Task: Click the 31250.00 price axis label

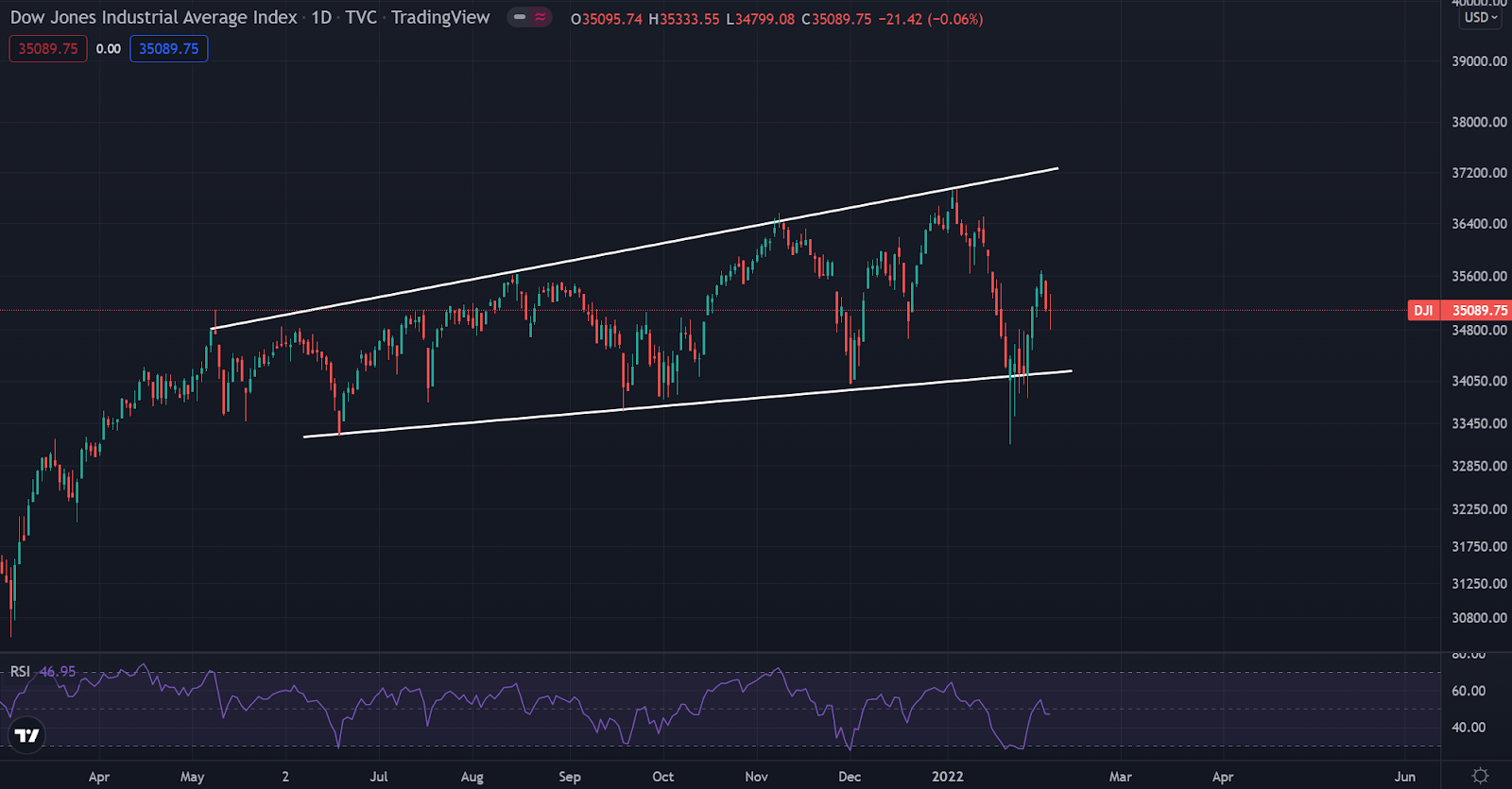Action: 1479,584
